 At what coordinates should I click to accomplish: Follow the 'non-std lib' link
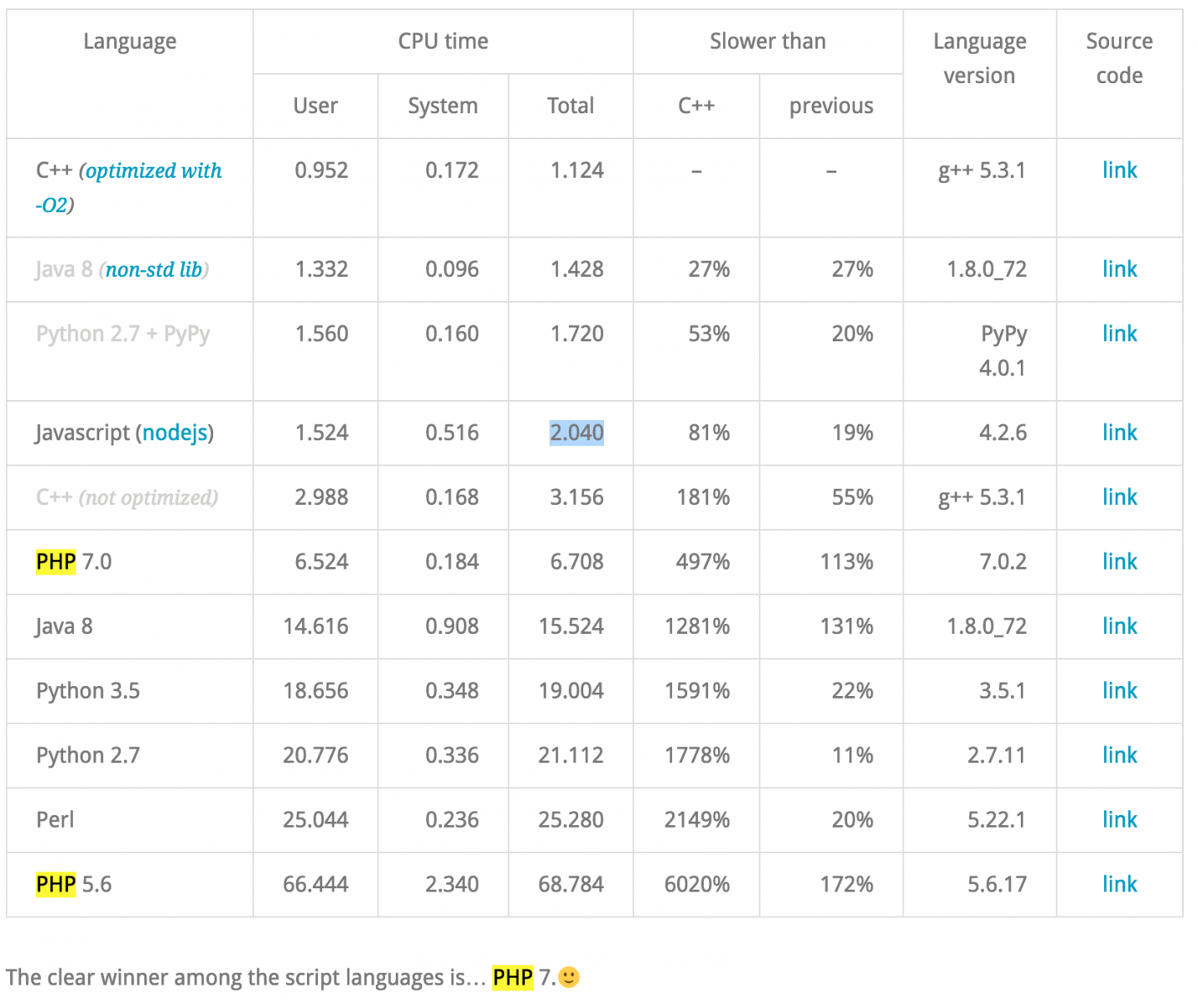pyautogui.click(x=154, y=269)
